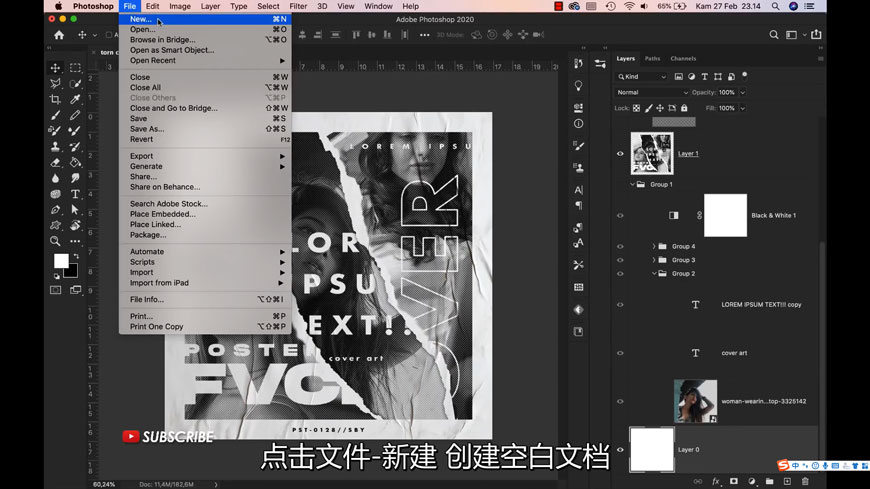
Task: Click the delete layer trash icon
Action: tap(805, 482)
